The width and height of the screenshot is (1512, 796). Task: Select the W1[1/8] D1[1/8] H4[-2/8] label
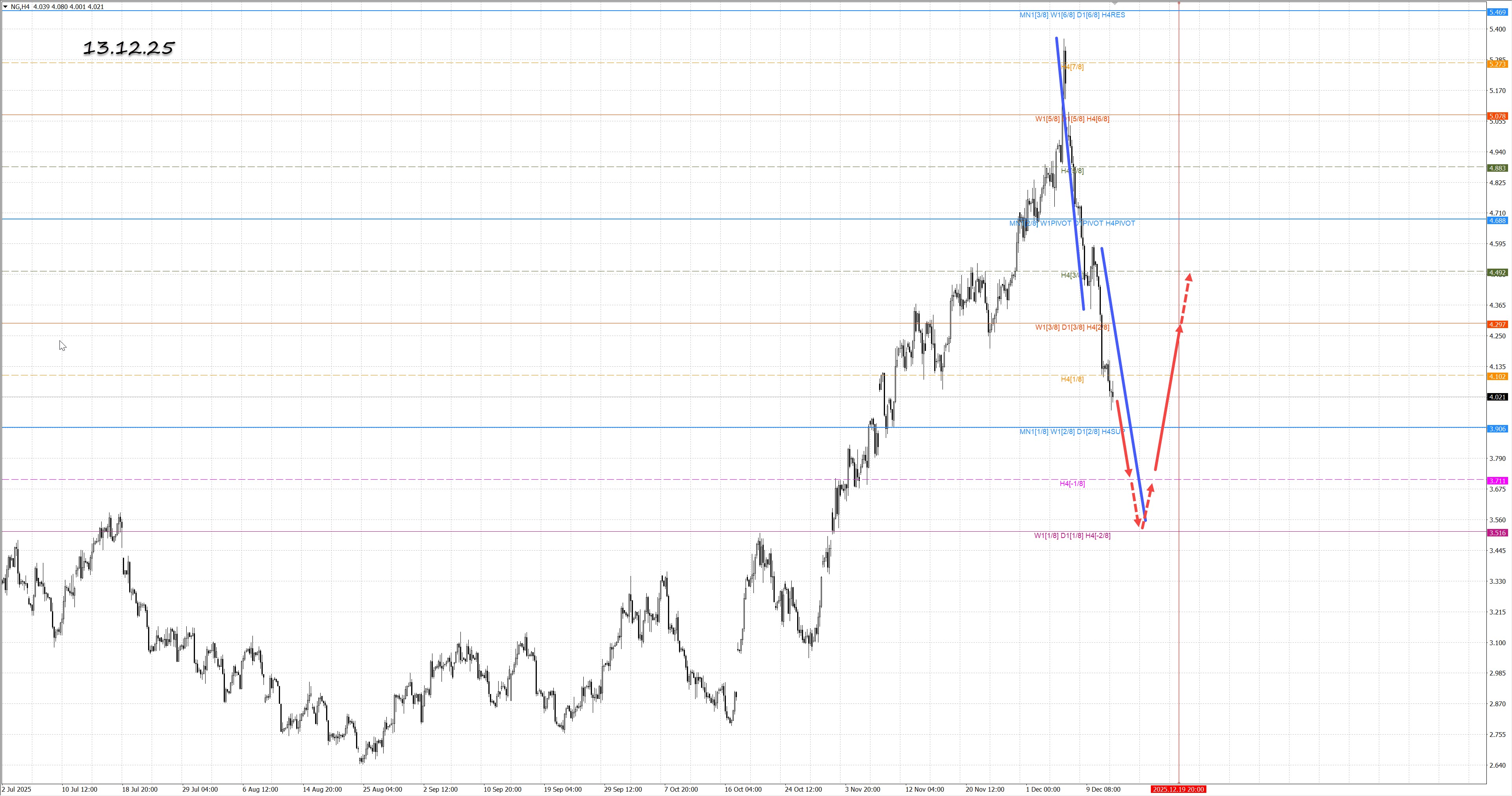[1072, 535]
